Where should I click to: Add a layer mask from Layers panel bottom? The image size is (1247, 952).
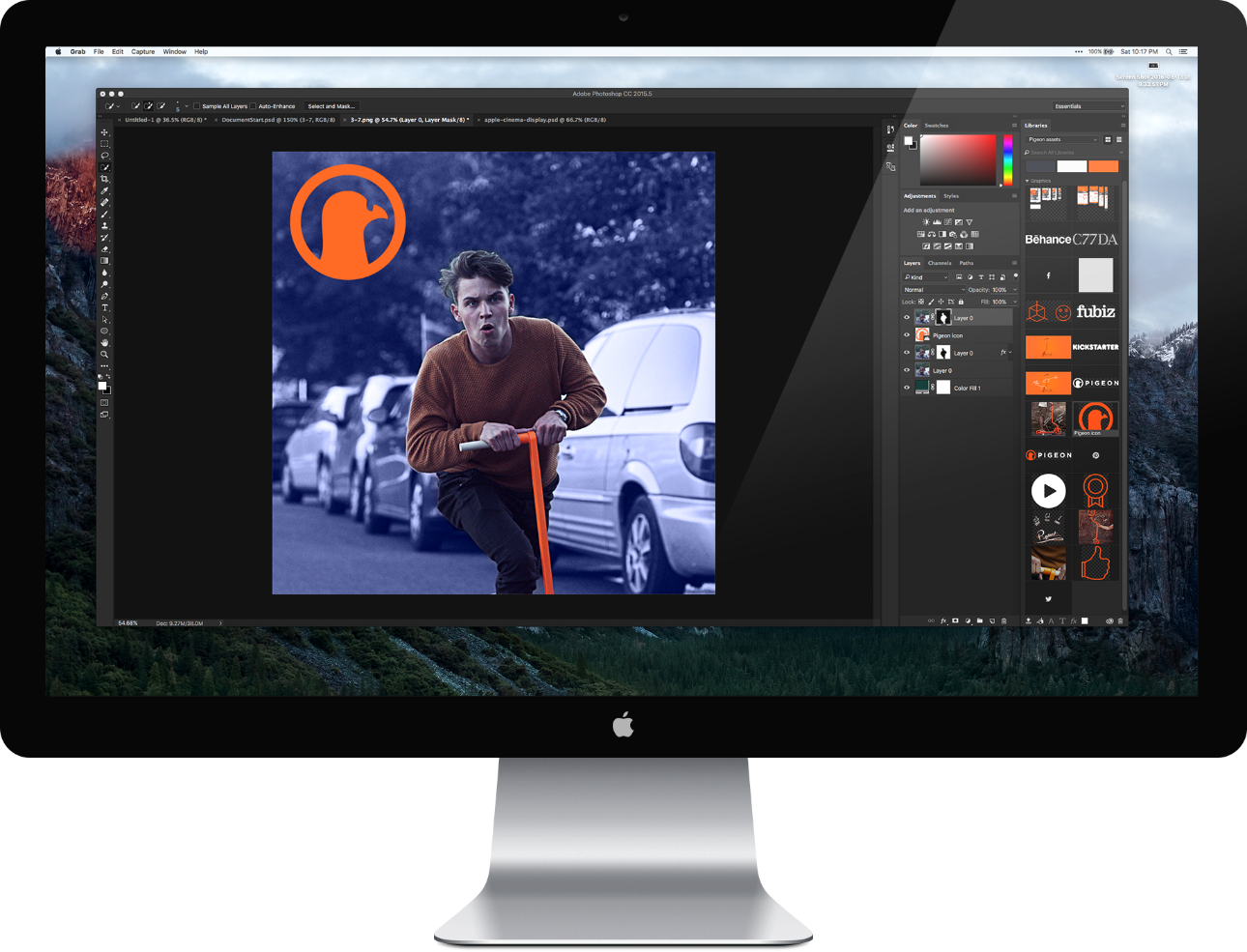click(955, 620)
